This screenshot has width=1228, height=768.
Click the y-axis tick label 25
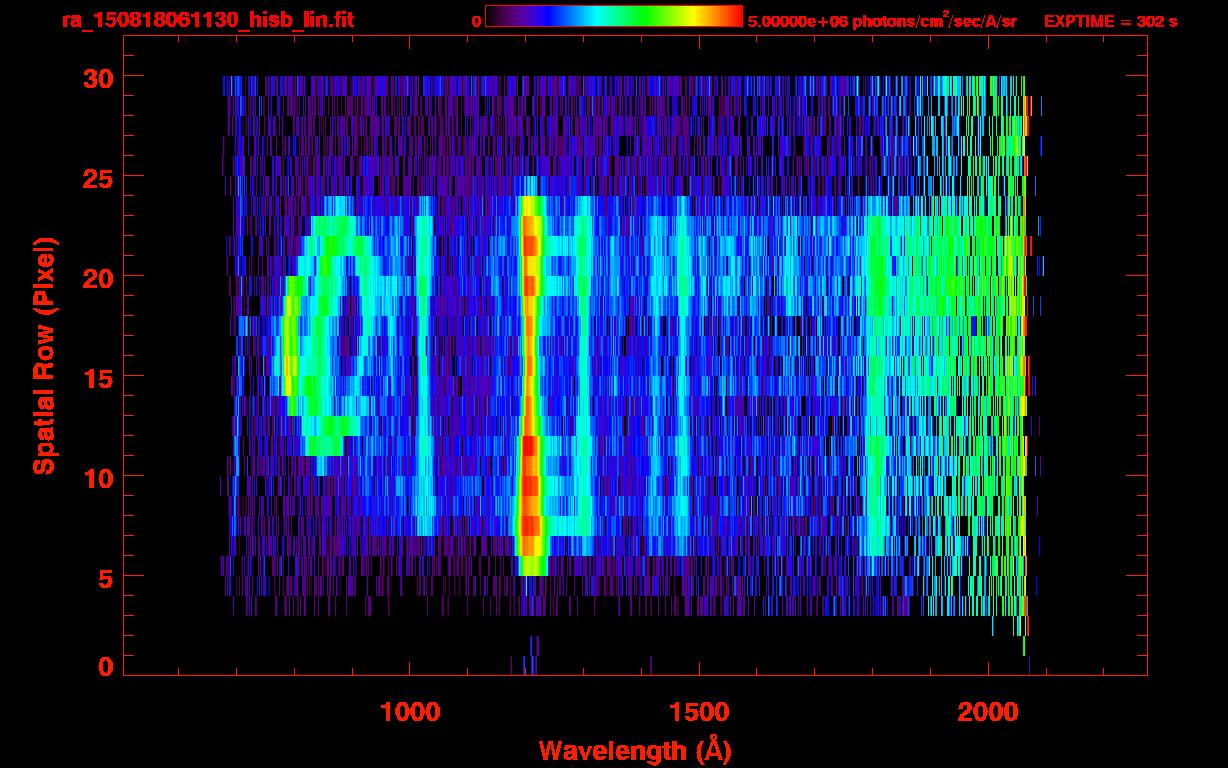[97, 177]
